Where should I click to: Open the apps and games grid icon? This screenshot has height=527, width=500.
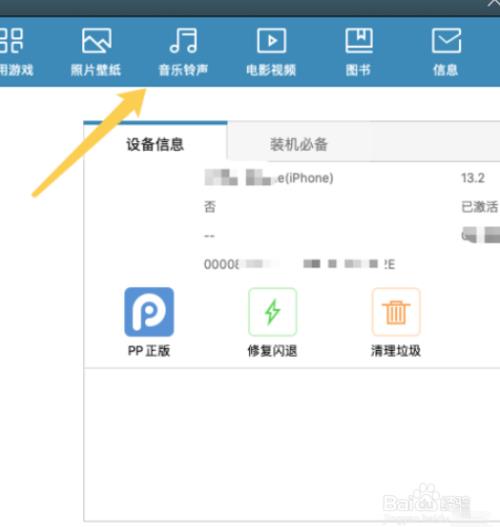click(11, 41)
